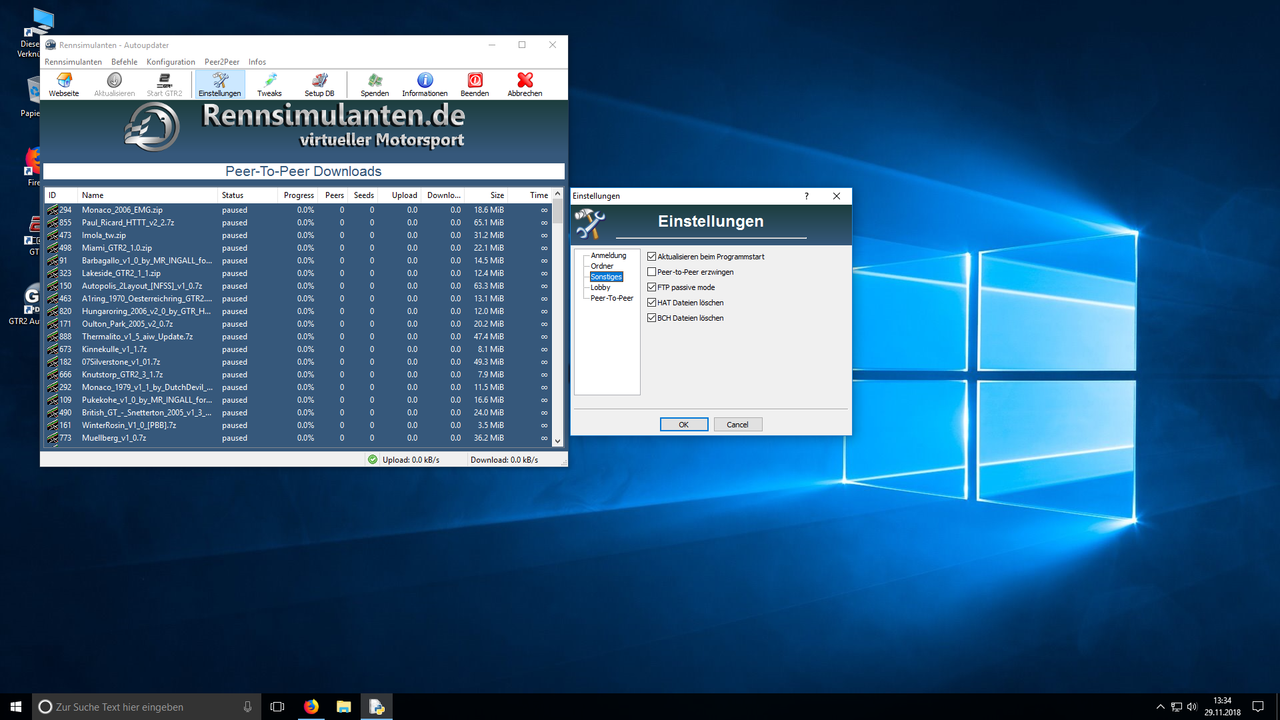1280x720 pixels.
Task: Launch Start GTR2 toolbar icon
Action: (164, 84)
